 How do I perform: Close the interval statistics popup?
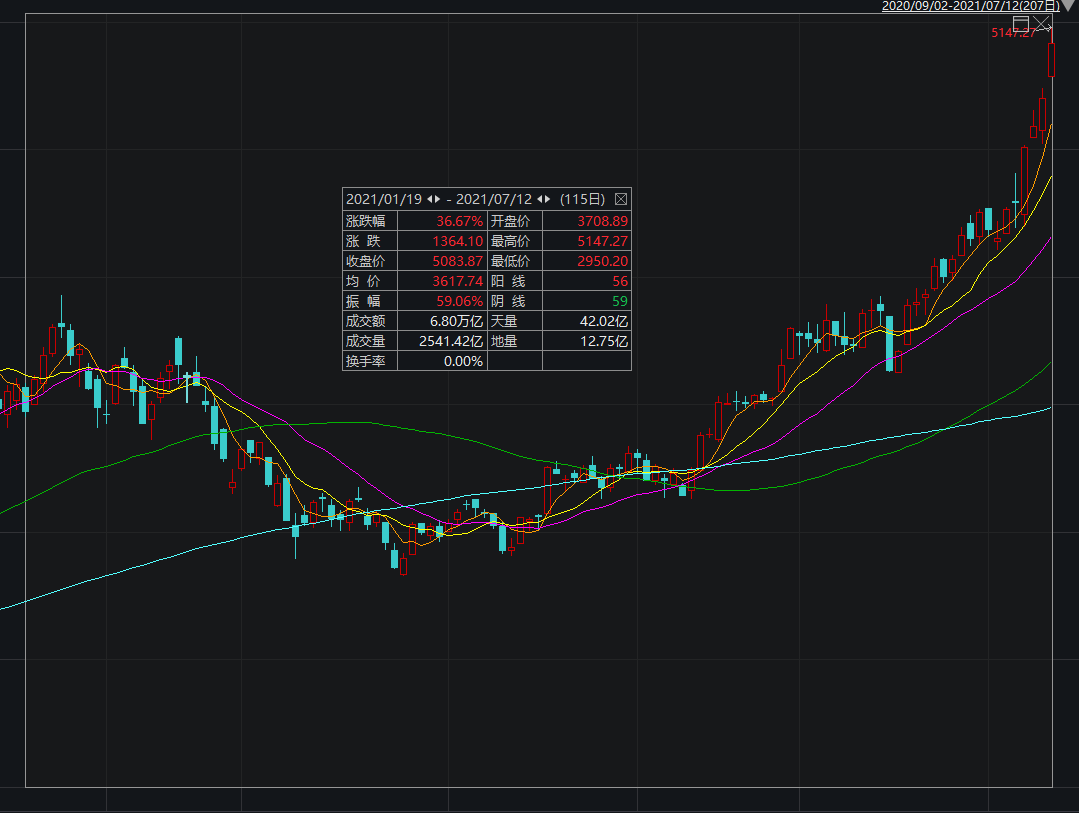(x=620, y=199)
